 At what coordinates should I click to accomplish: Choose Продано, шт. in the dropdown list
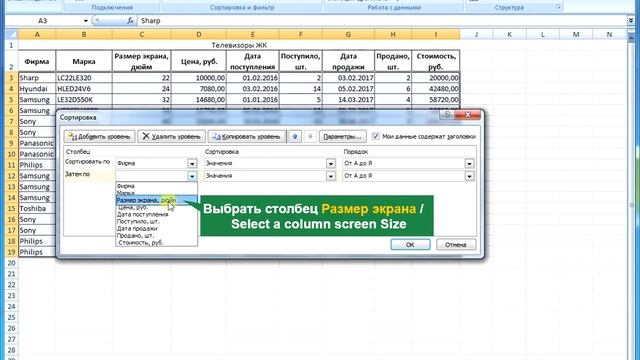click(x=156, y=236)
